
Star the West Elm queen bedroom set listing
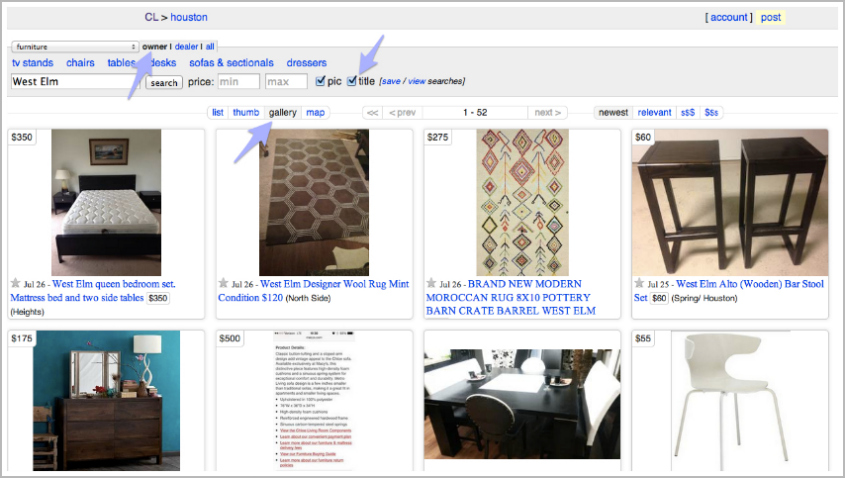coord(16,283)
